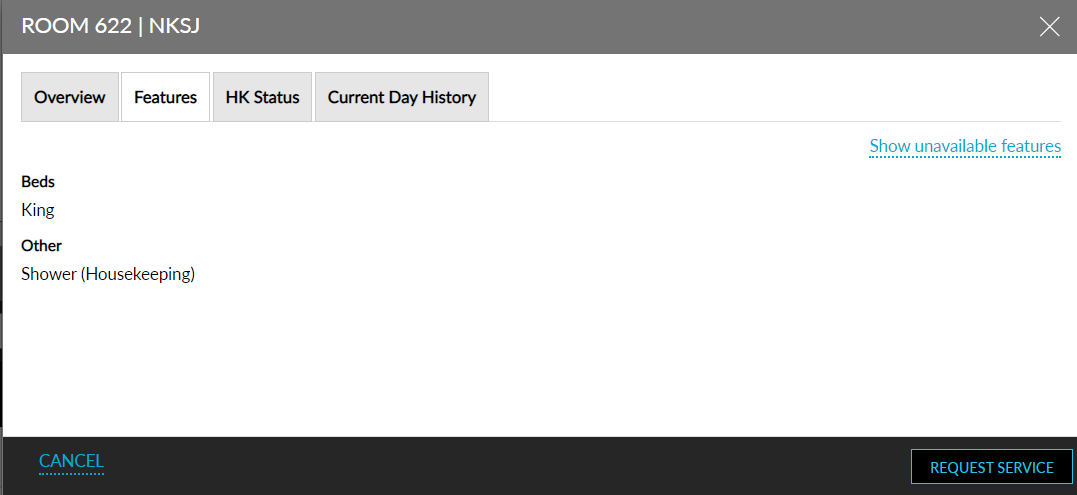This screenshot has height=495, width=1077.
Task: Click the Beds section heading
Action: pyautogui.click(x=38, y=182)
